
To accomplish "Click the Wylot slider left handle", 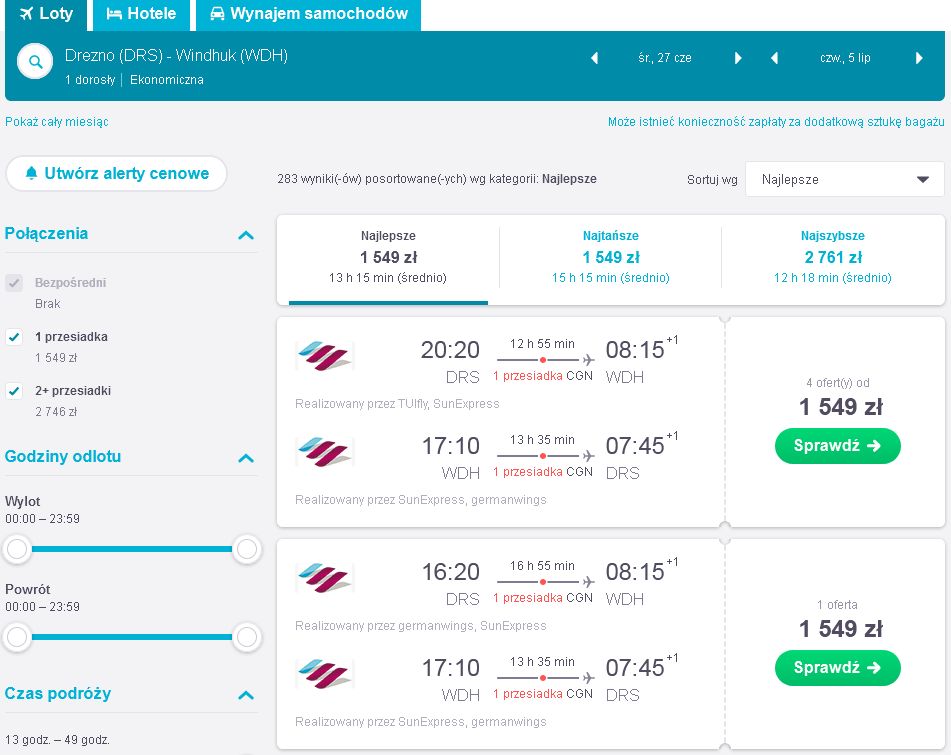I will (17, 549).
